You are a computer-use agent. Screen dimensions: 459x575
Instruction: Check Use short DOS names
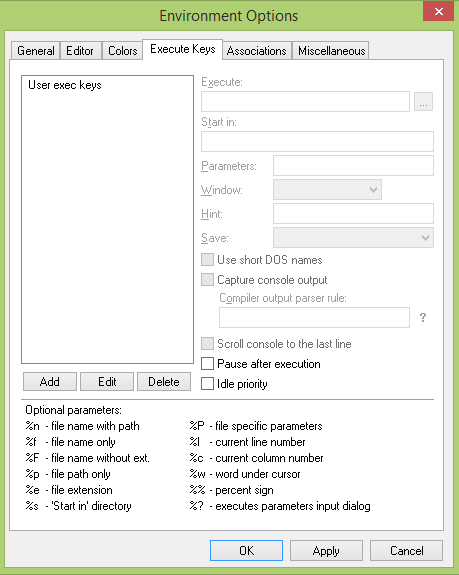208,260
